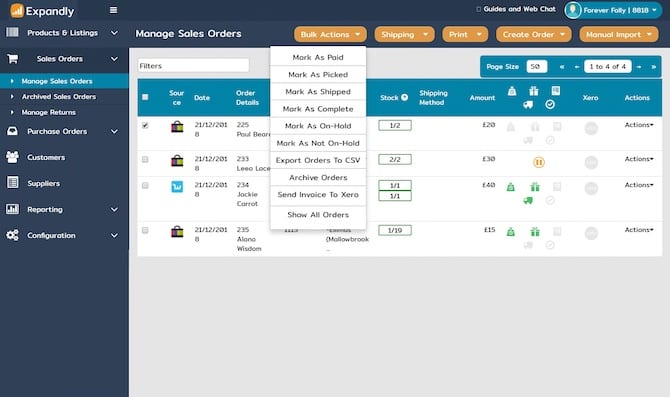Screen dimensions: 670x397
Task: Click the picked status header icon
Action: tap(512, 91)
